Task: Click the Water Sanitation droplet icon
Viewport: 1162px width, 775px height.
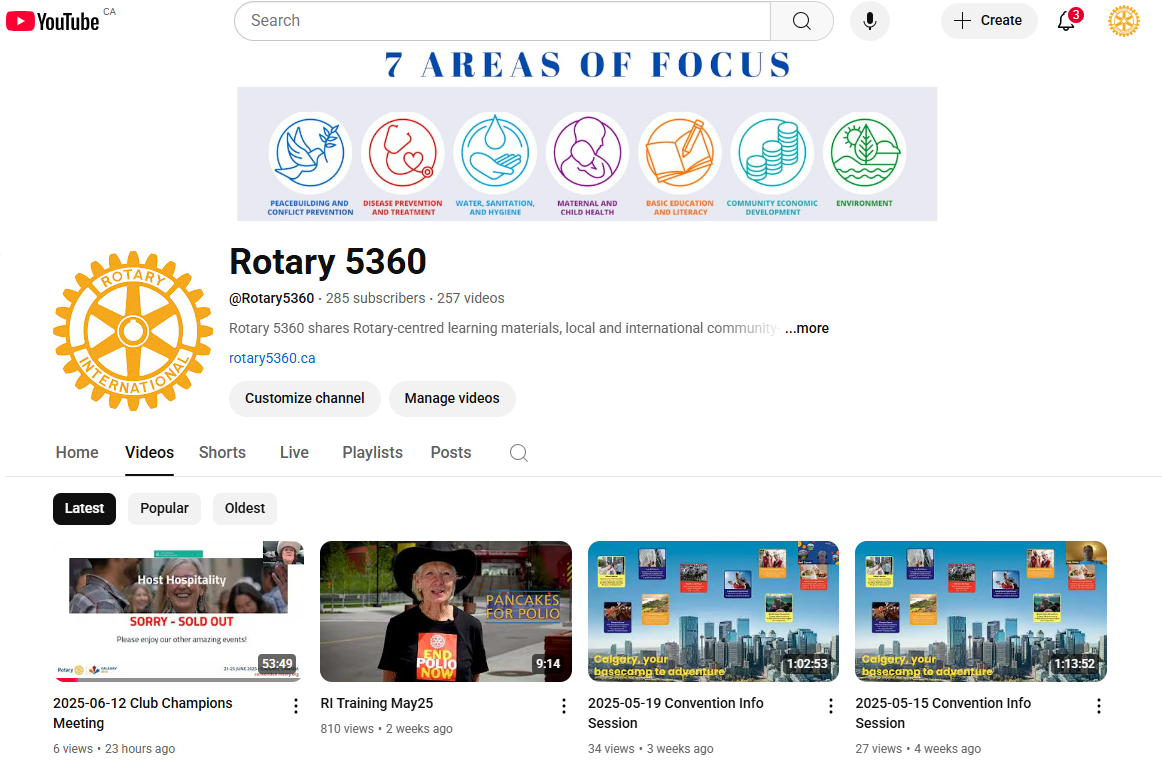Action: pos(495,153)
